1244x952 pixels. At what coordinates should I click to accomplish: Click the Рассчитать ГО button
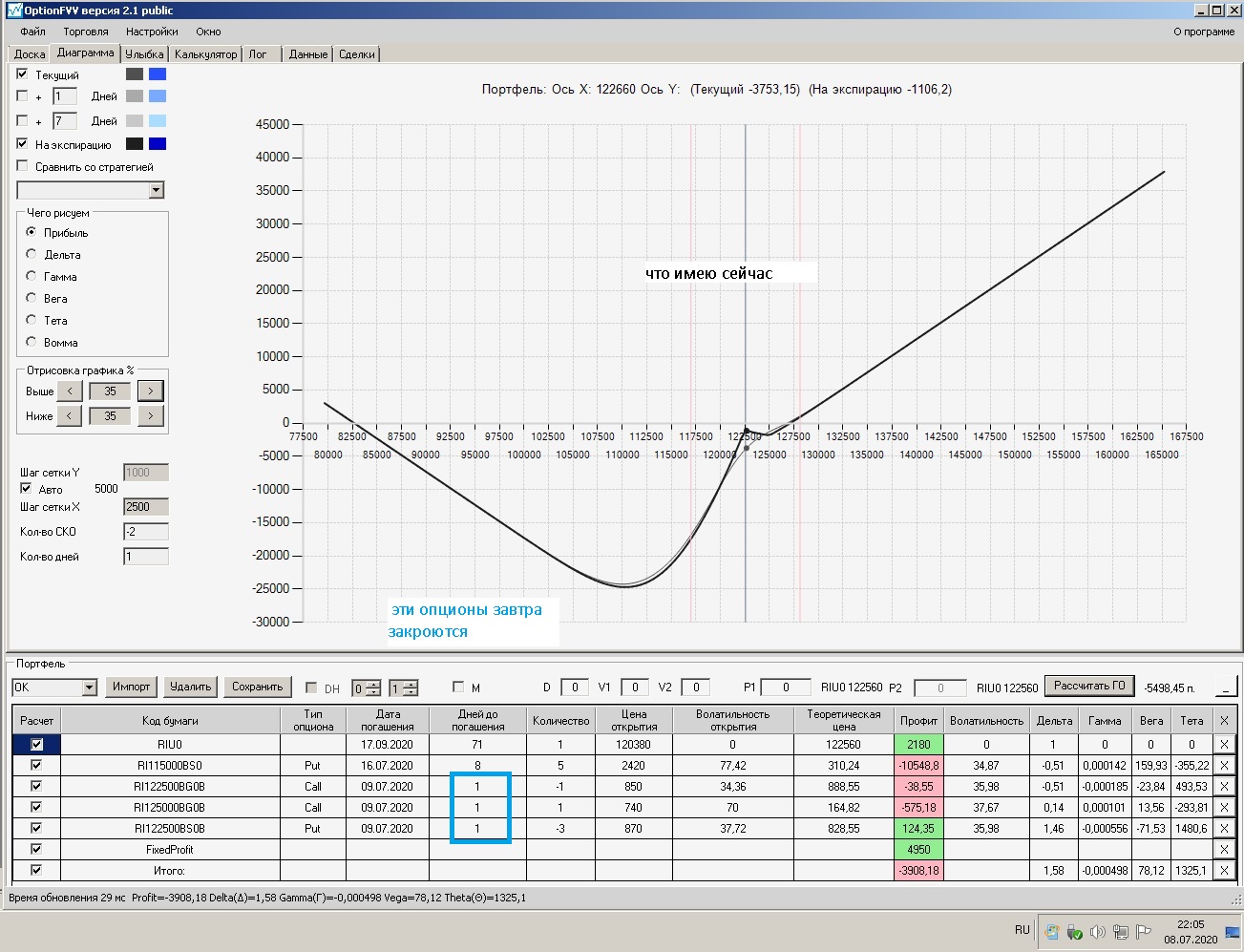pyautogui.click(x=1089, y=686)
